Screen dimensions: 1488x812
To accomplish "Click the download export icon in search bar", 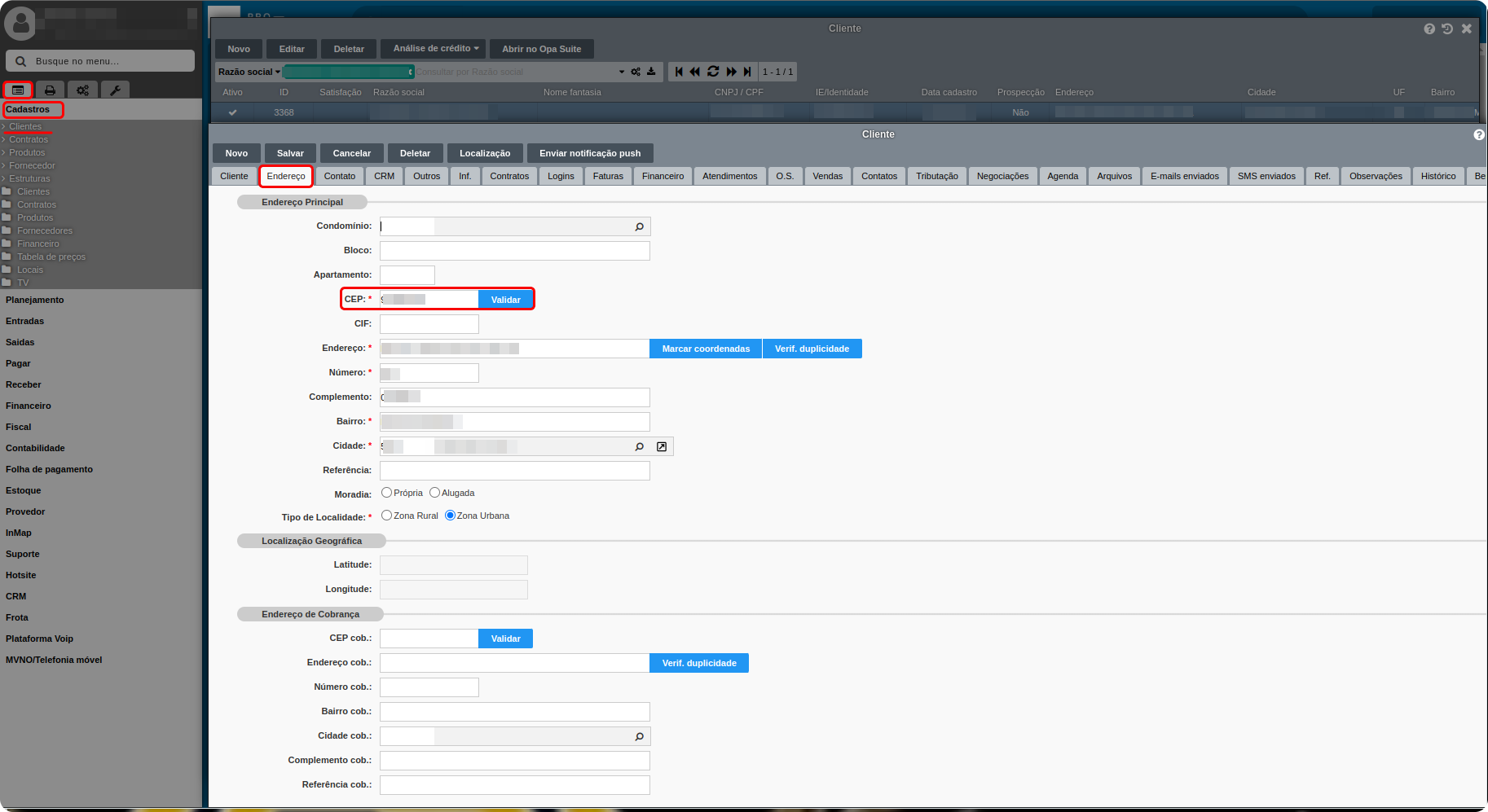I will click(x=651, y=72).
